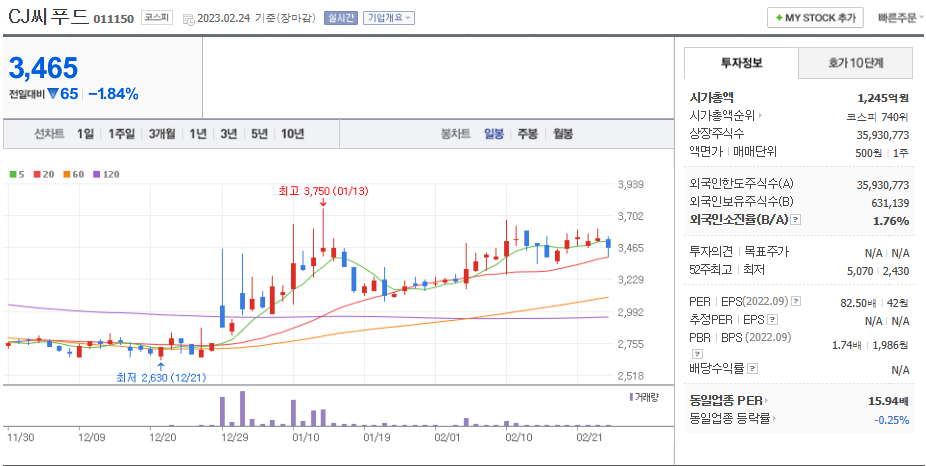Click the 1,245억원 market cap value

[883, 98]
